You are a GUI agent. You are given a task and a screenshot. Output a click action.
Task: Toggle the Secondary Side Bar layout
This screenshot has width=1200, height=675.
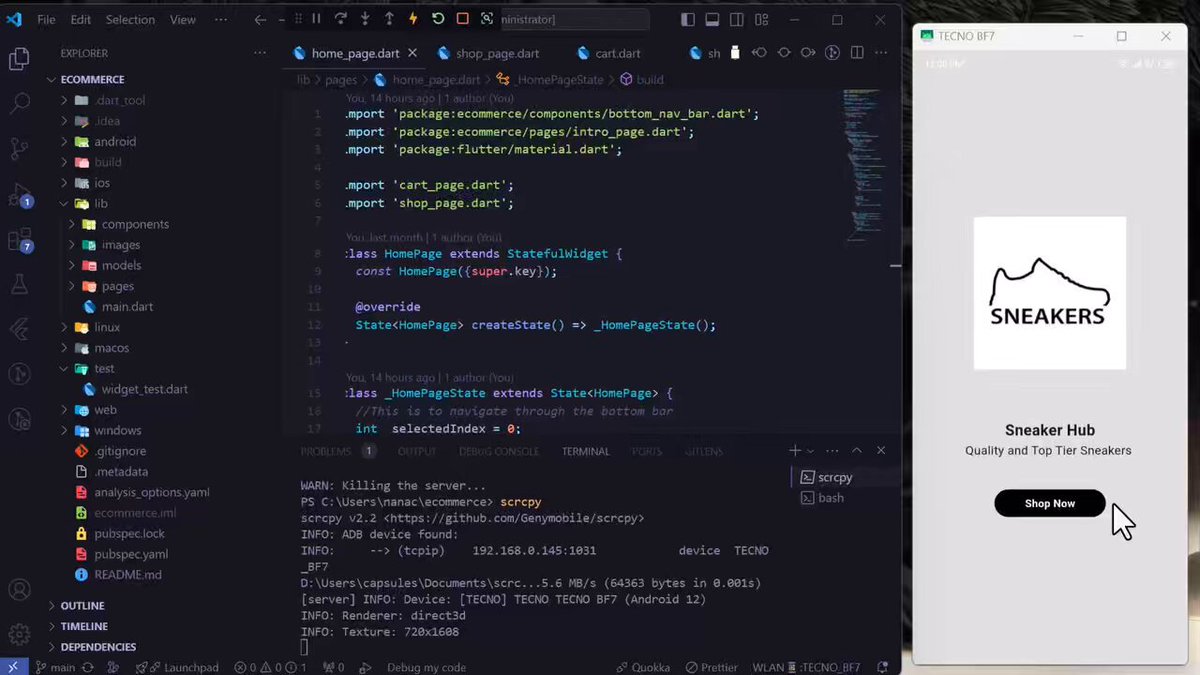[x=736, y=20]
